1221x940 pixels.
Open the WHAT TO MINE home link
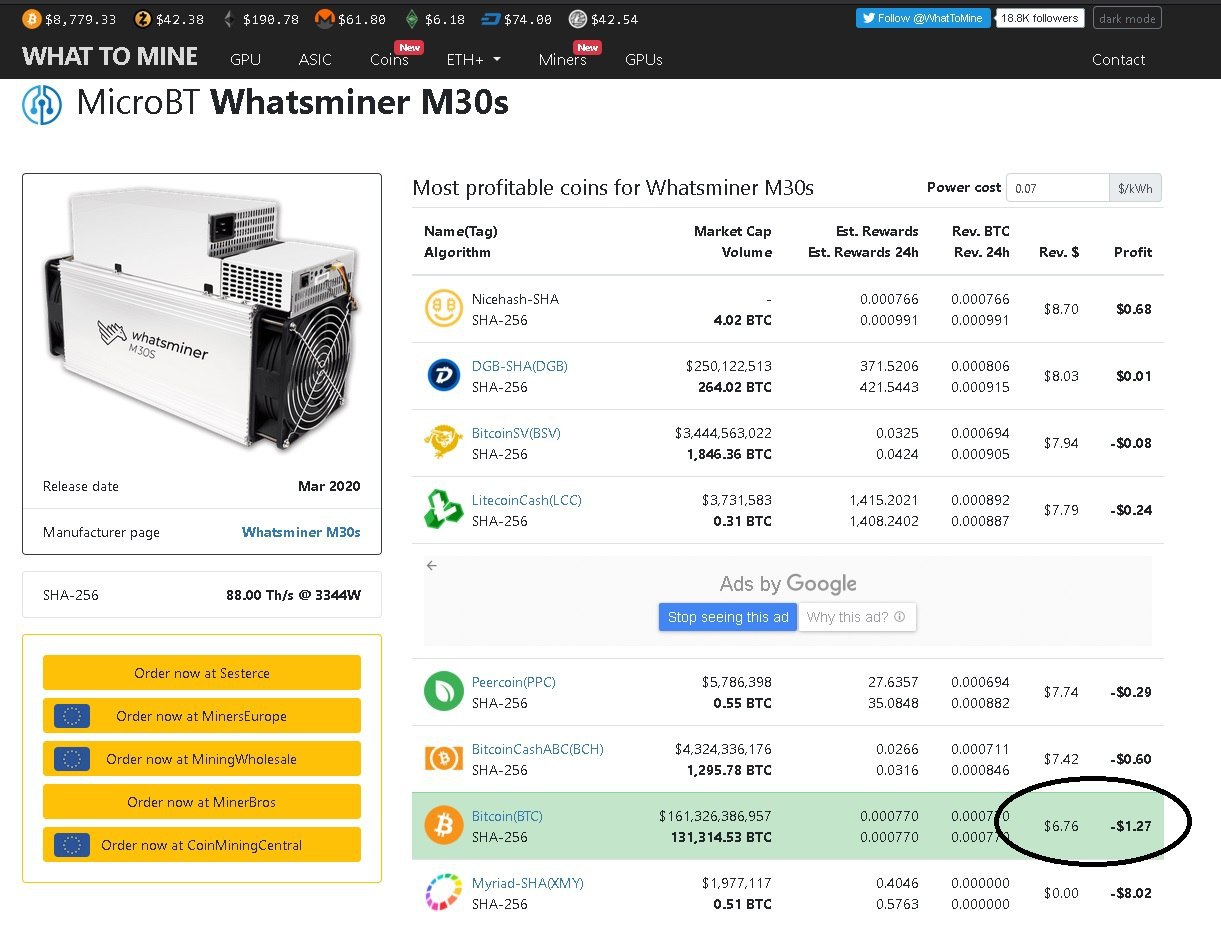tap(110, 57)
